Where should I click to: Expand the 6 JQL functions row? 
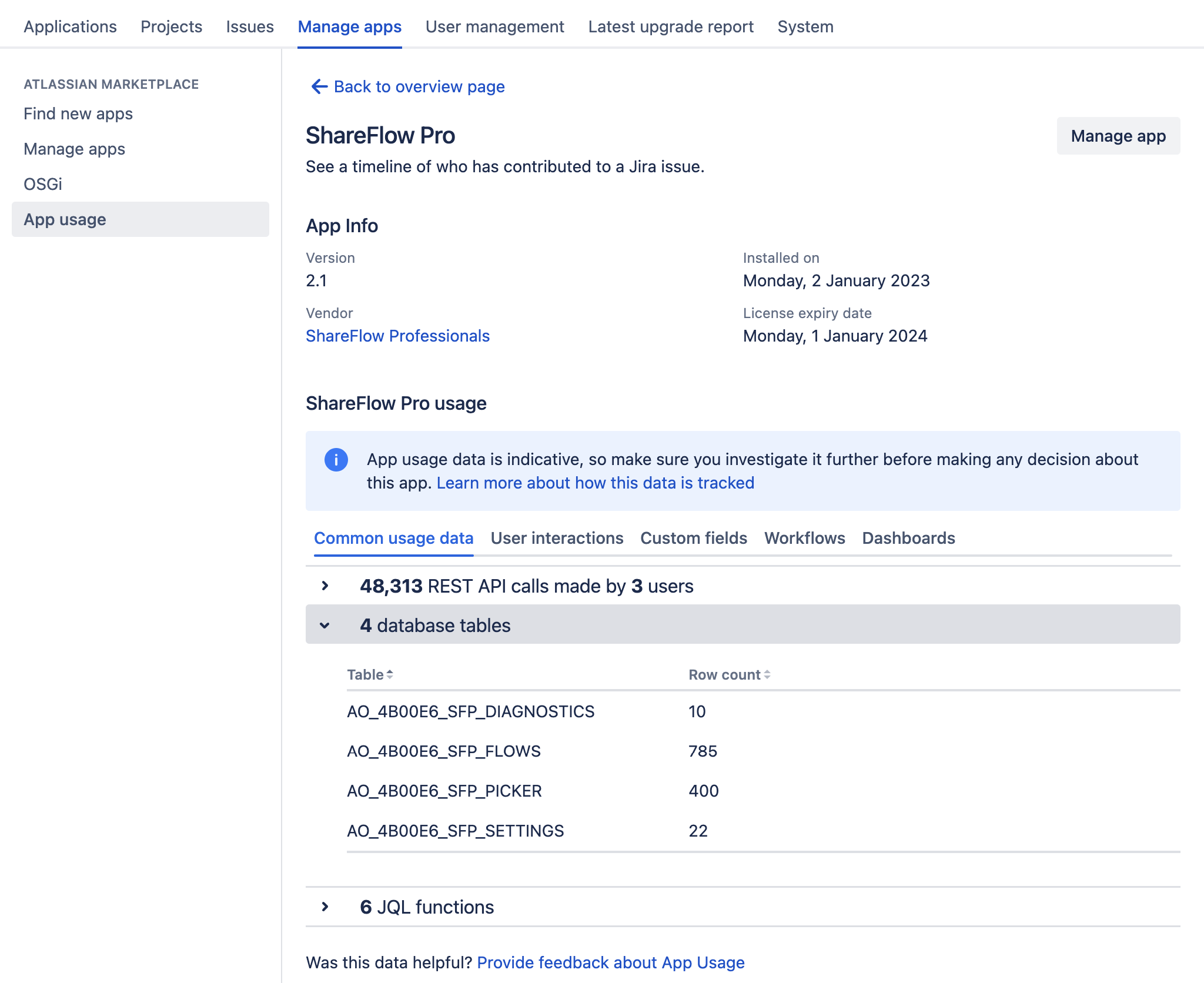[325, 907]
